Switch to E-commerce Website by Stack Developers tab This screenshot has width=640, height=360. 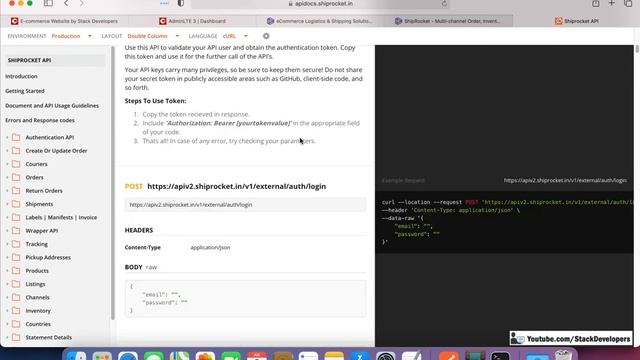tap(64, 21)
